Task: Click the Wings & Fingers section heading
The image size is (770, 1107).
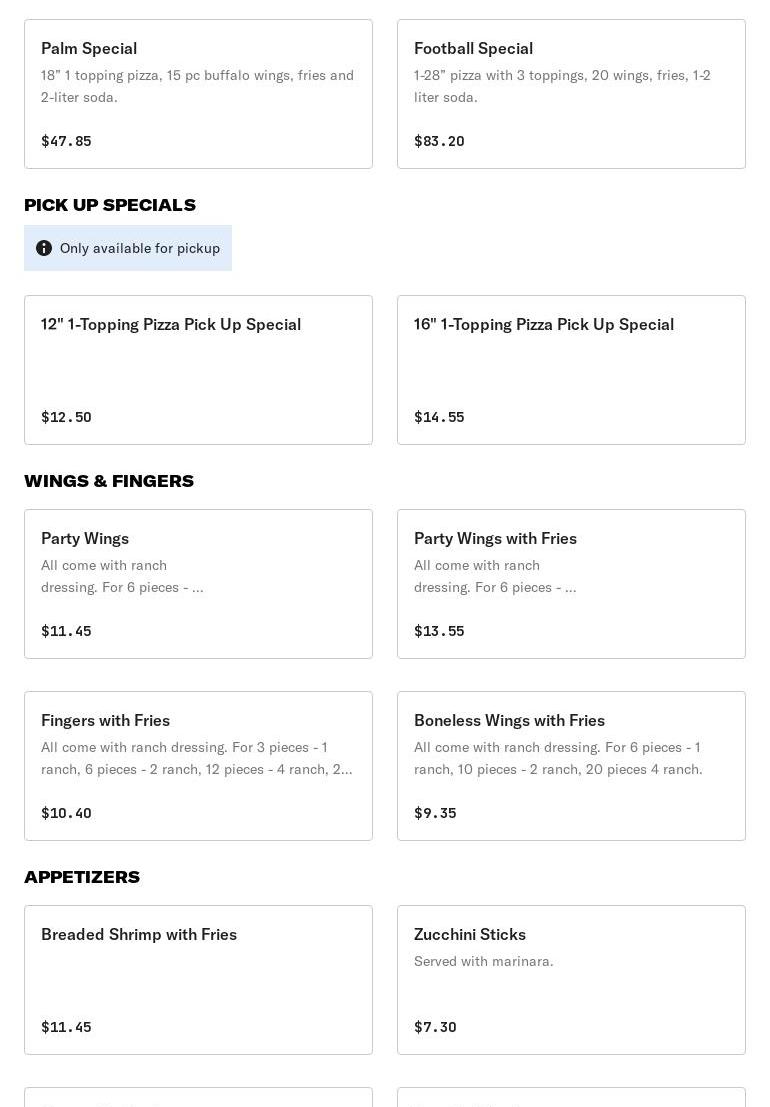Action: click(109, 481)
